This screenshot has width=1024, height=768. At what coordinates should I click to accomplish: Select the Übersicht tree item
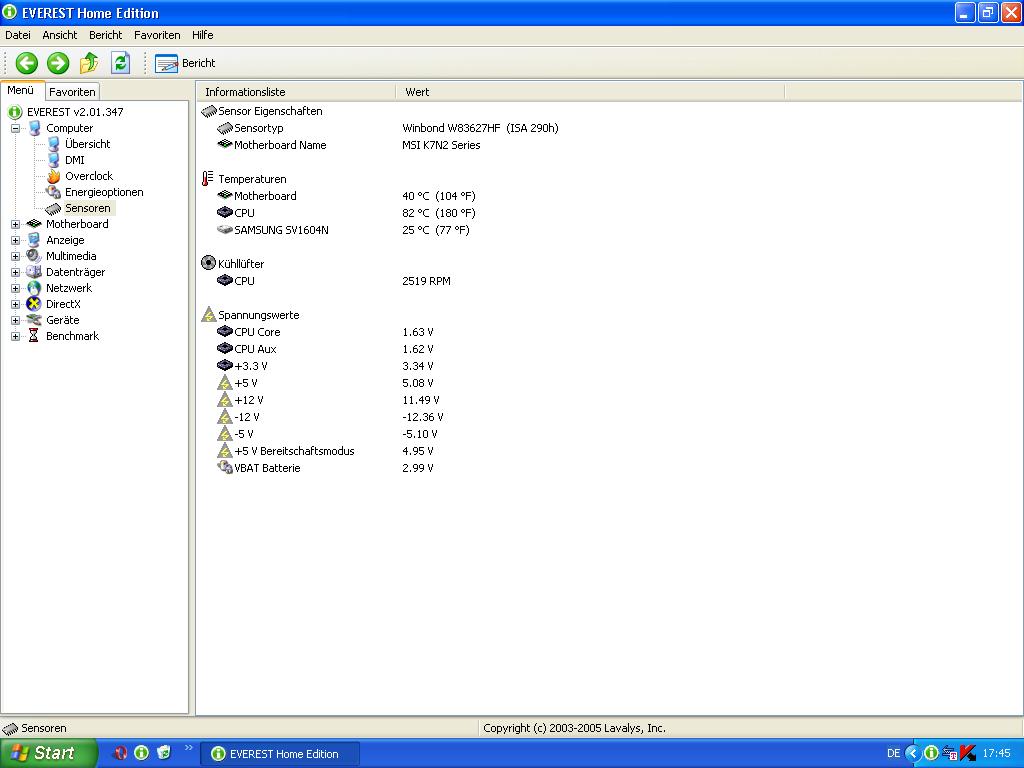88,144
